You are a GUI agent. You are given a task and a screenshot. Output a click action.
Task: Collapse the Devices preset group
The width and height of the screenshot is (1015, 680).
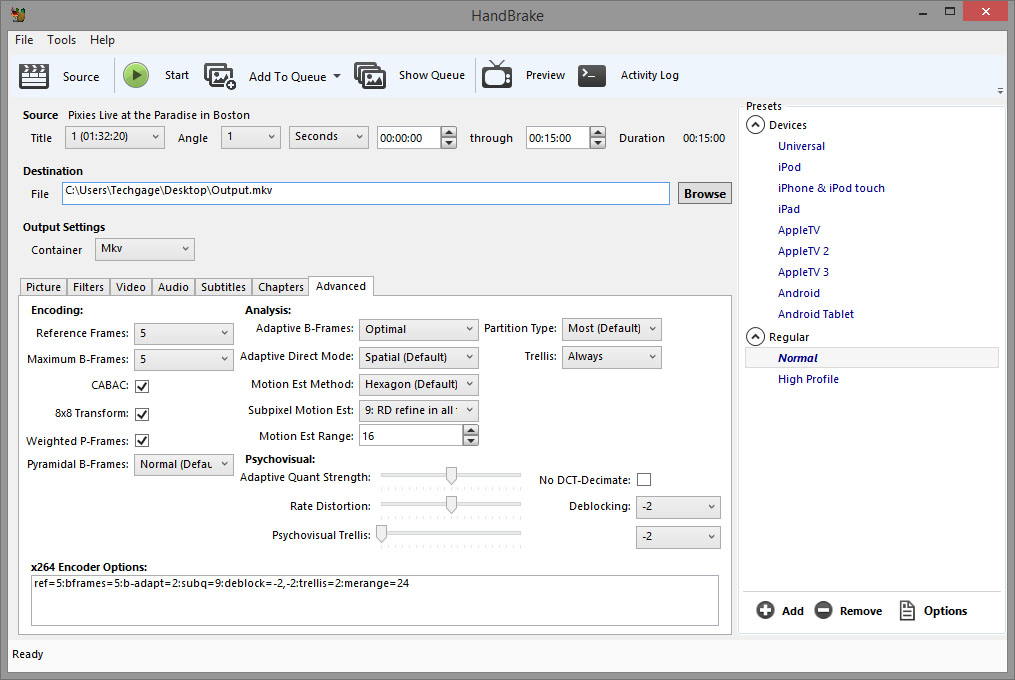755,124
